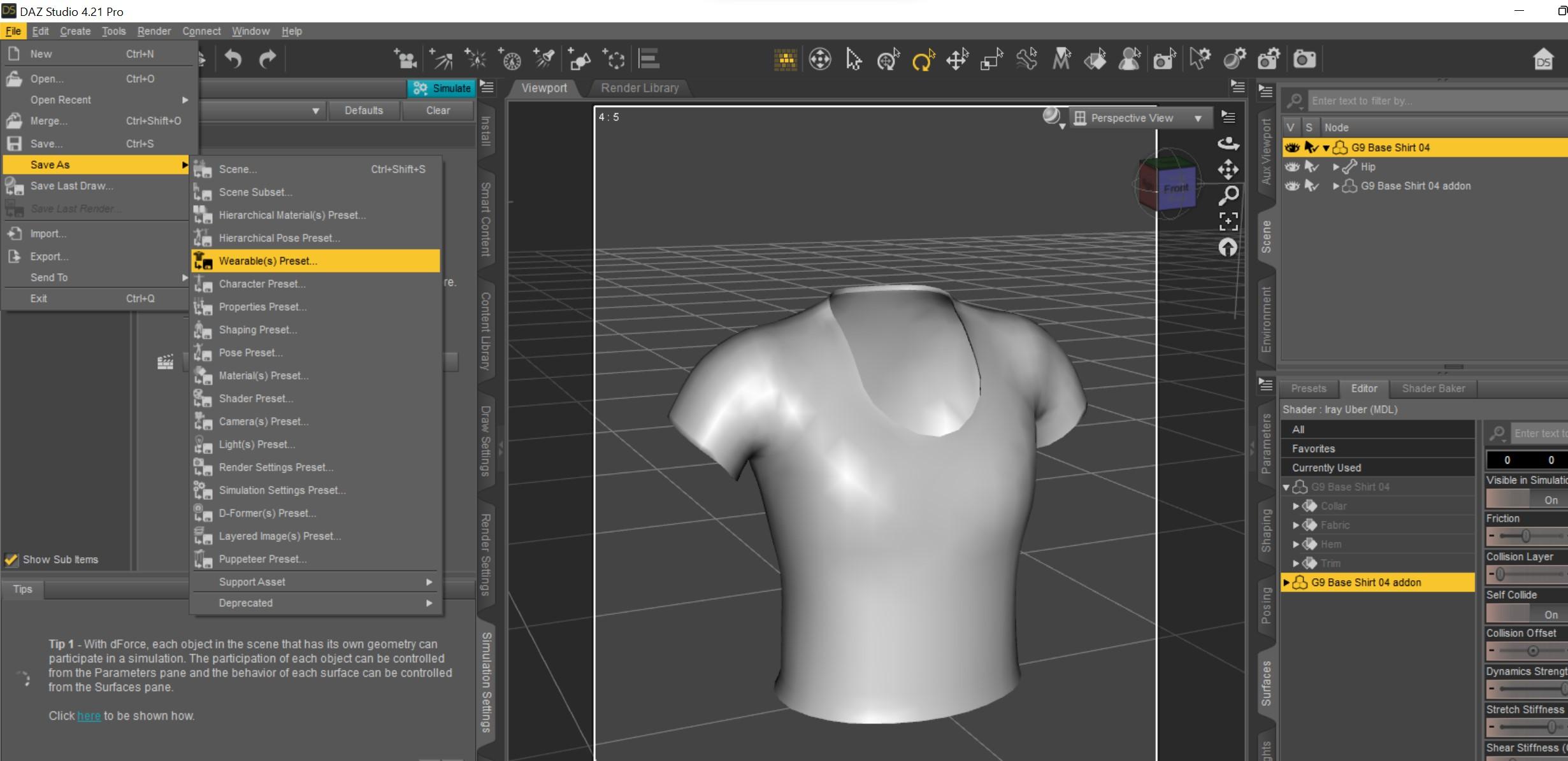Screen dimensions: 1568x761
Task: Click the Friction slider
Action: click(1525, 536)
